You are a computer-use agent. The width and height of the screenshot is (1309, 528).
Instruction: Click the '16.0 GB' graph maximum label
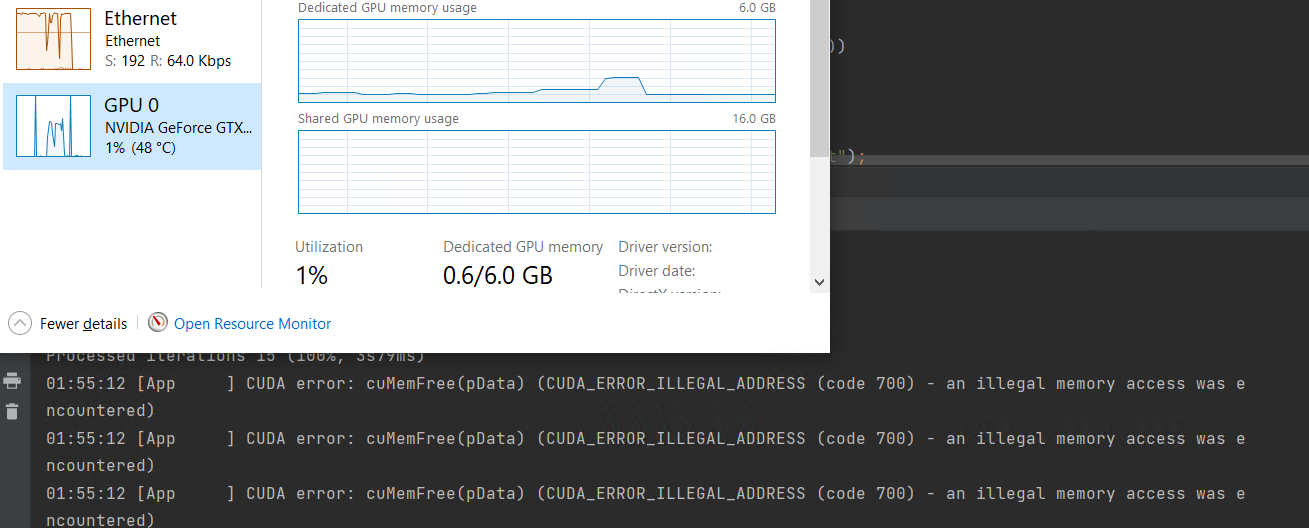pyautogui.click(x=753, y=118)
